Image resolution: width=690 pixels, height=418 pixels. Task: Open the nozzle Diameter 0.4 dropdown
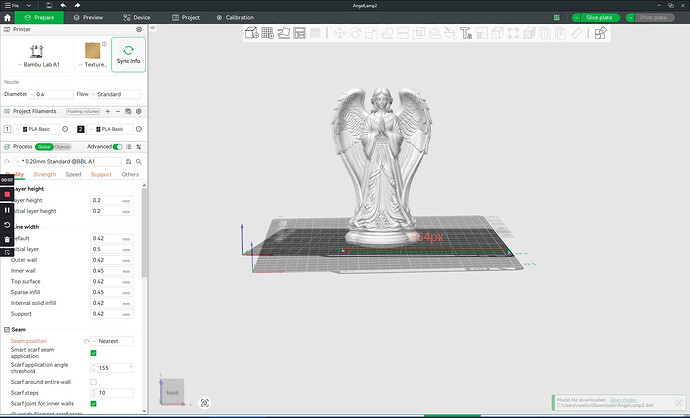(51, 94)
